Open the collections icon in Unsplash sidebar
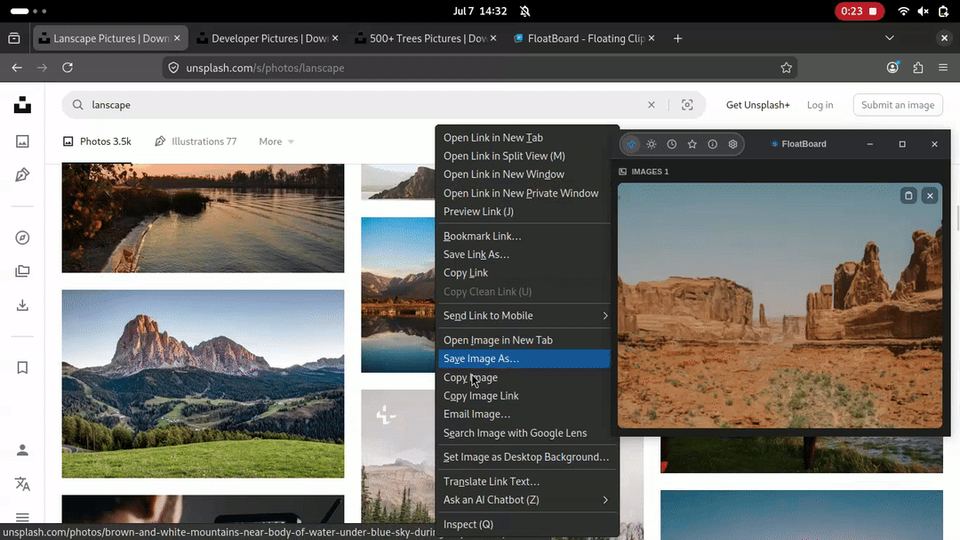Screen dimensions: 960x540 pyautogui.click(x=23, y=271)
